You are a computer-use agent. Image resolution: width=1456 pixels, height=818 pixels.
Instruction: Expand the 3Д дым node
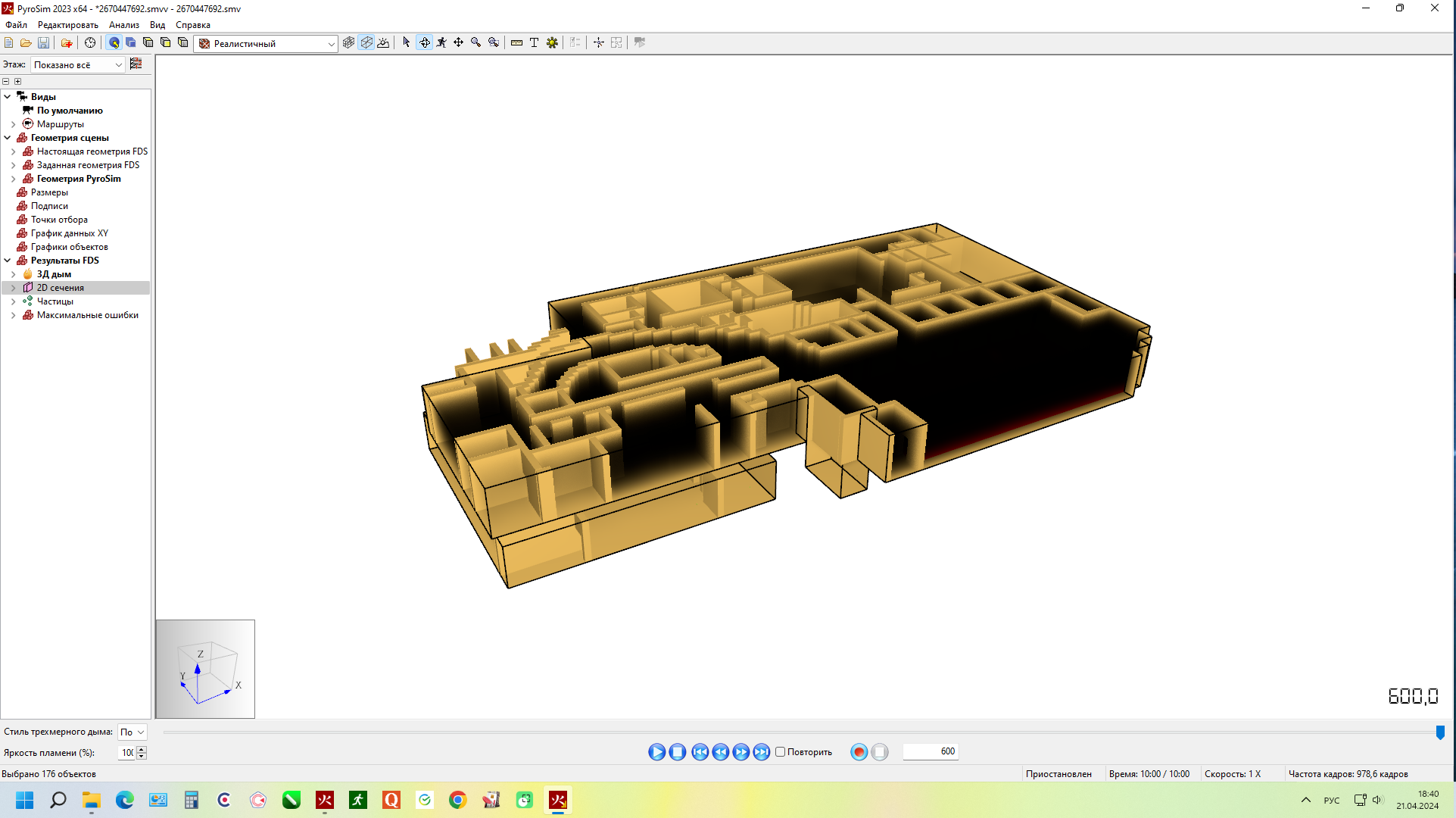[14, 274]
